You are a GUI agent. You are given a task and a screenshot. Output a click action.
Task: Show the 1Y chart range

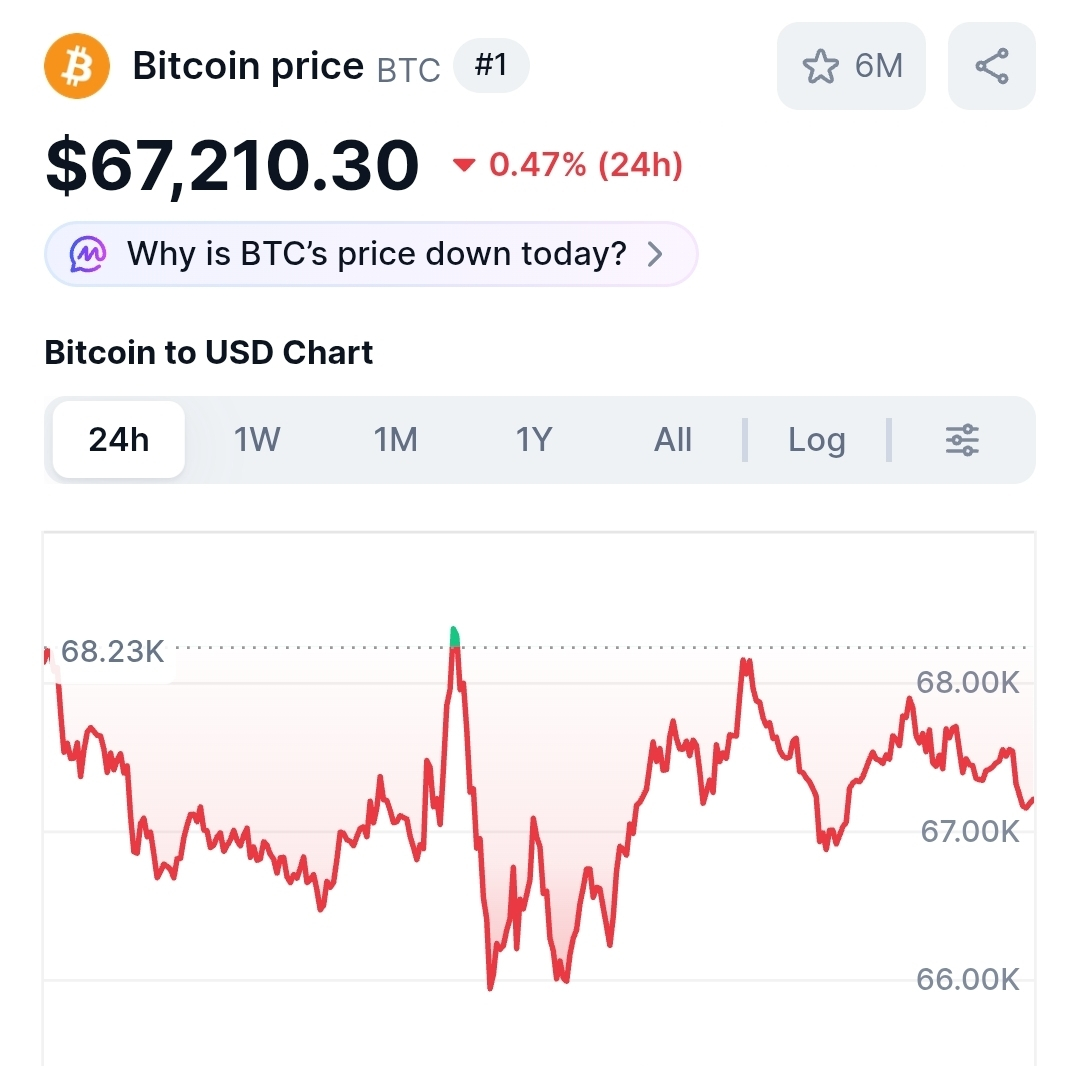pos(534,440)
